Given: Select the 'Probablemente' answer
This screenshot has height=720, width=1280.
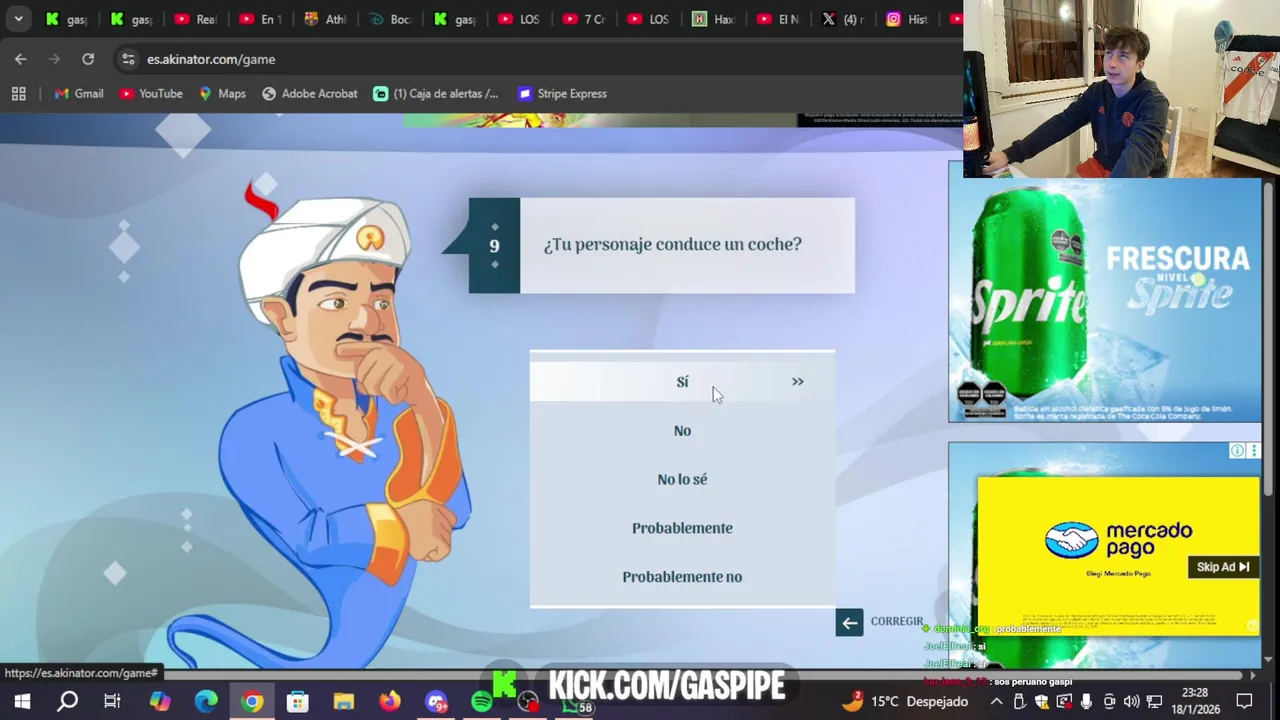Looking at the screenshot, I should tap(682, 528).
